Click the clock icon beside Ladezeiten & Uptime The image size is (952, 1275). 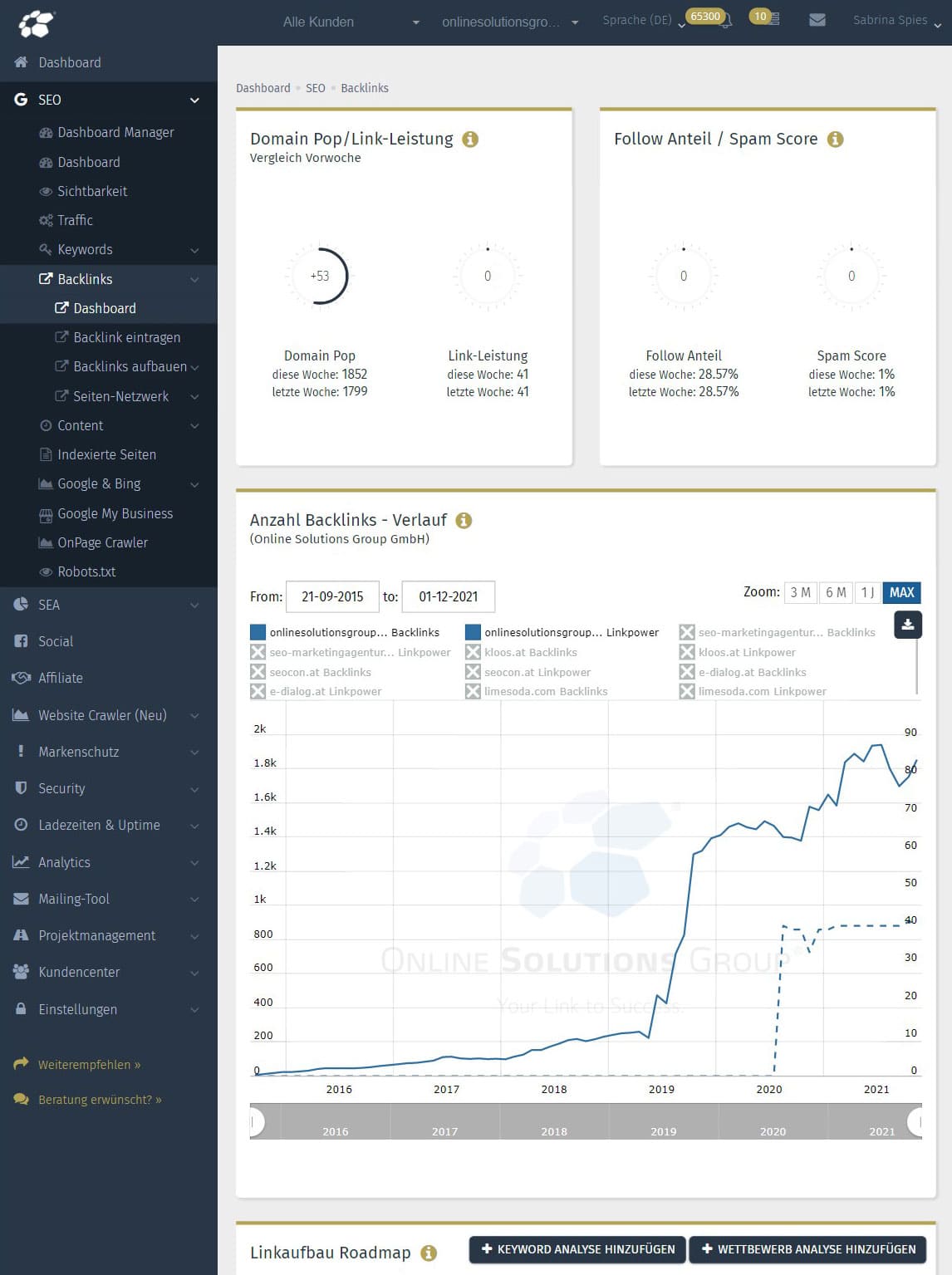point(21,825)
